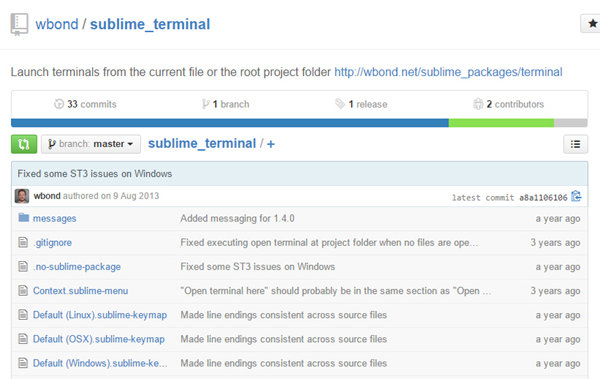
Task: Click the messages folder icon
Action: tap(24, 218)
